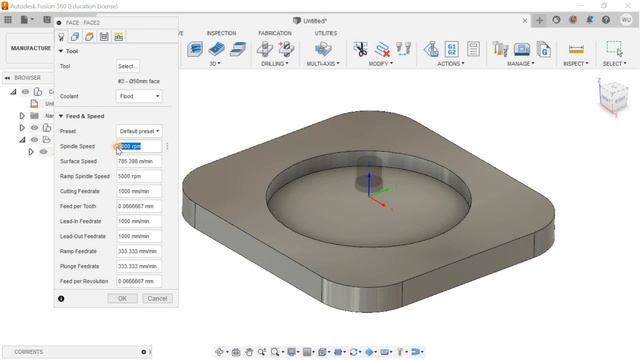Click the Select tool button
This screenshot has width=640, height=360.
127,66
